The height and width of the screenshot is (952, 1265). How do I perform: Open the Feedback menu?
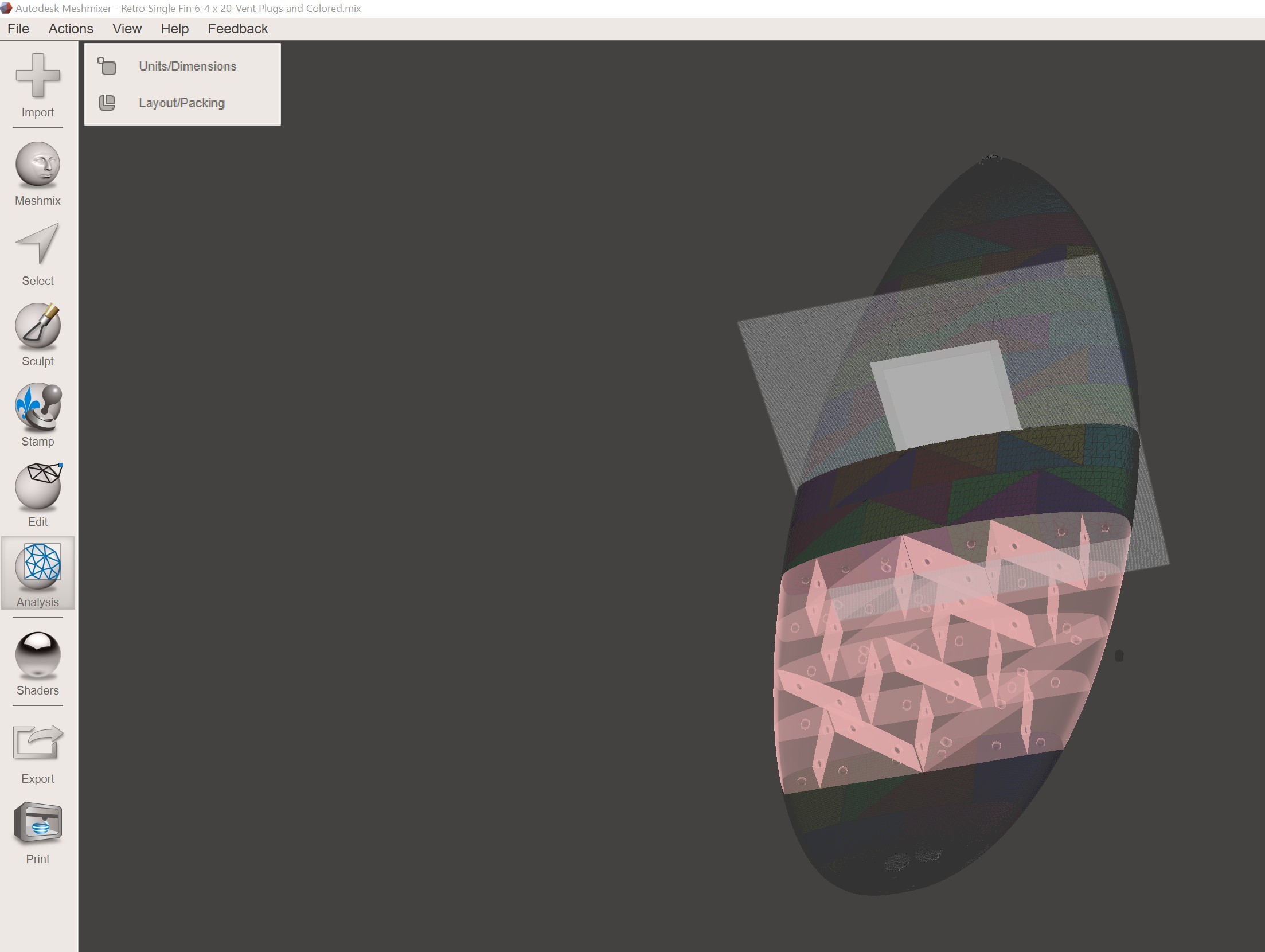(x=237, y=29)
